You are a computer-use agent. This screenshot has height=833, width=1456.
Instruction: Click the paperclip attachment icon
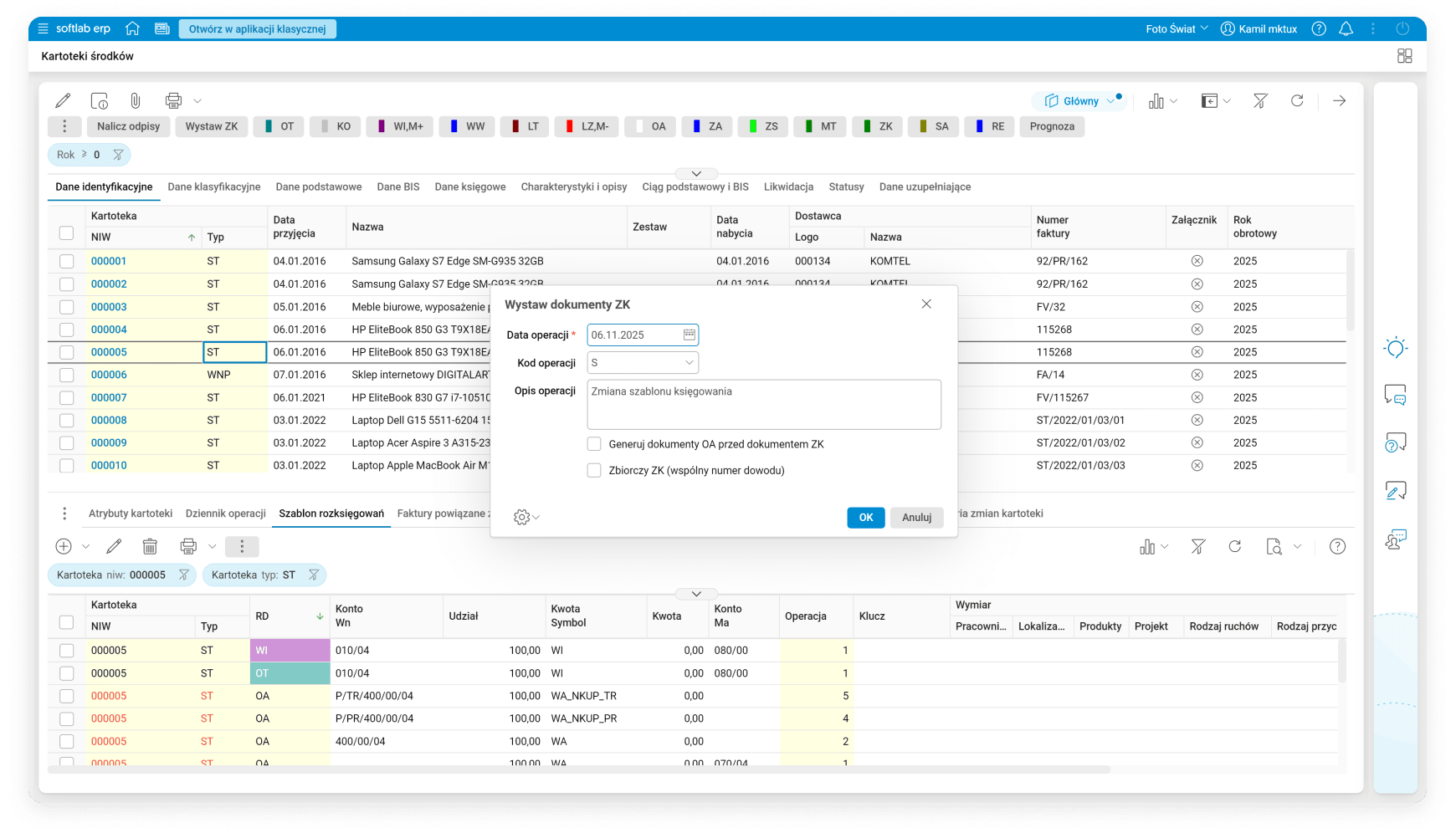[136, 101]
